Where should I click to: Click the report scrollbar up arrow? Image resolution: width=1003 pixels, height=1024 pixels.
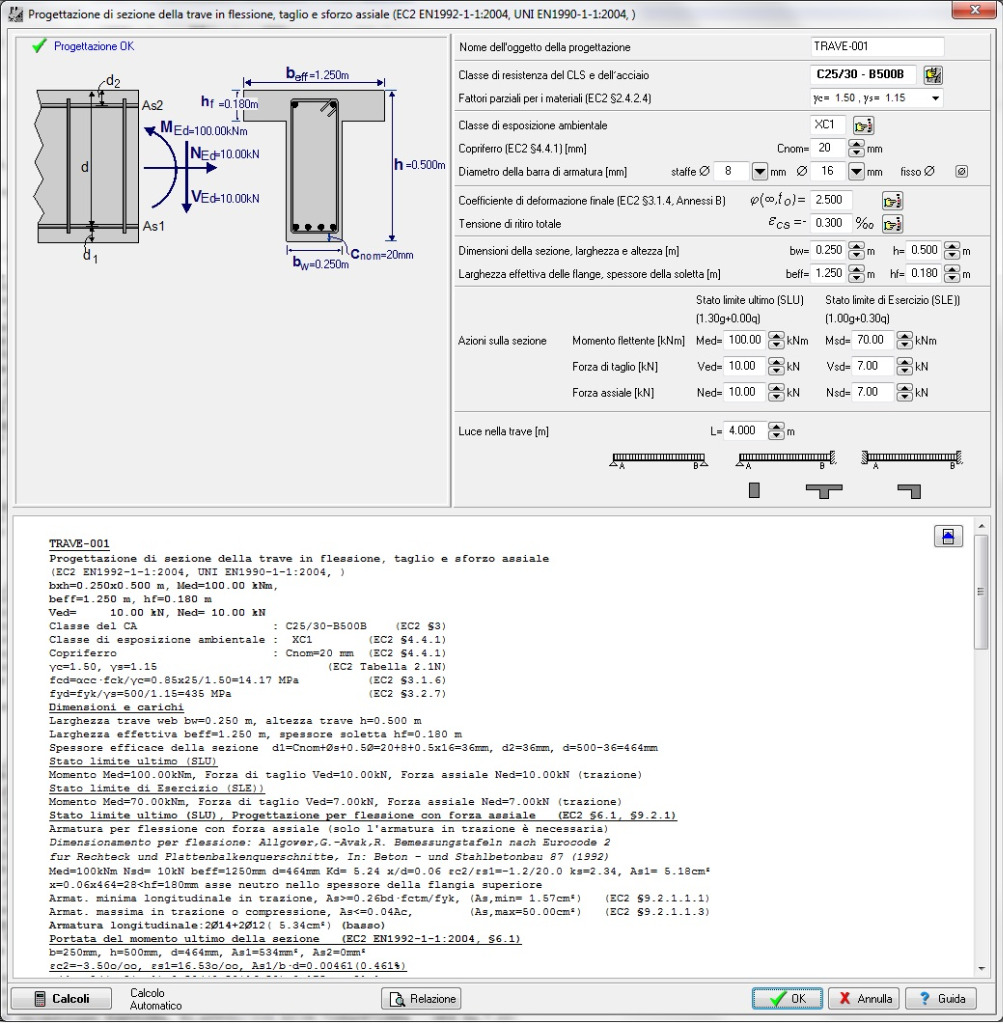[981, 526]
